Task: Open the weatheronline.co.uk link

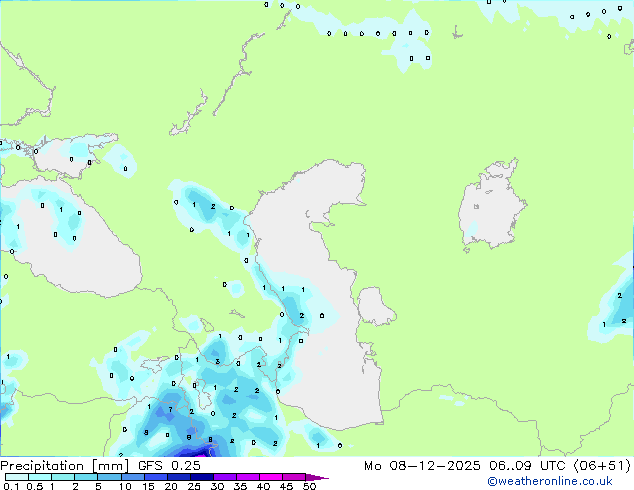Action: tap(550, 481)
